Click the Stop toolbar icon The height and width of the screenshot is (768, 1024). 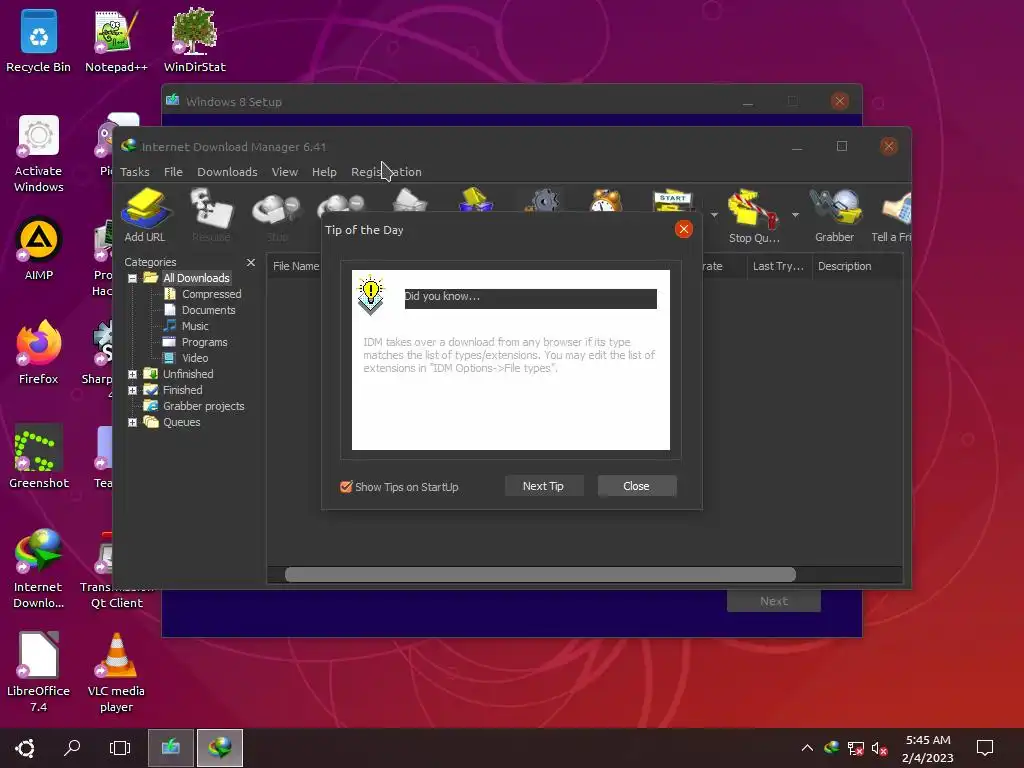click(277, 216)
